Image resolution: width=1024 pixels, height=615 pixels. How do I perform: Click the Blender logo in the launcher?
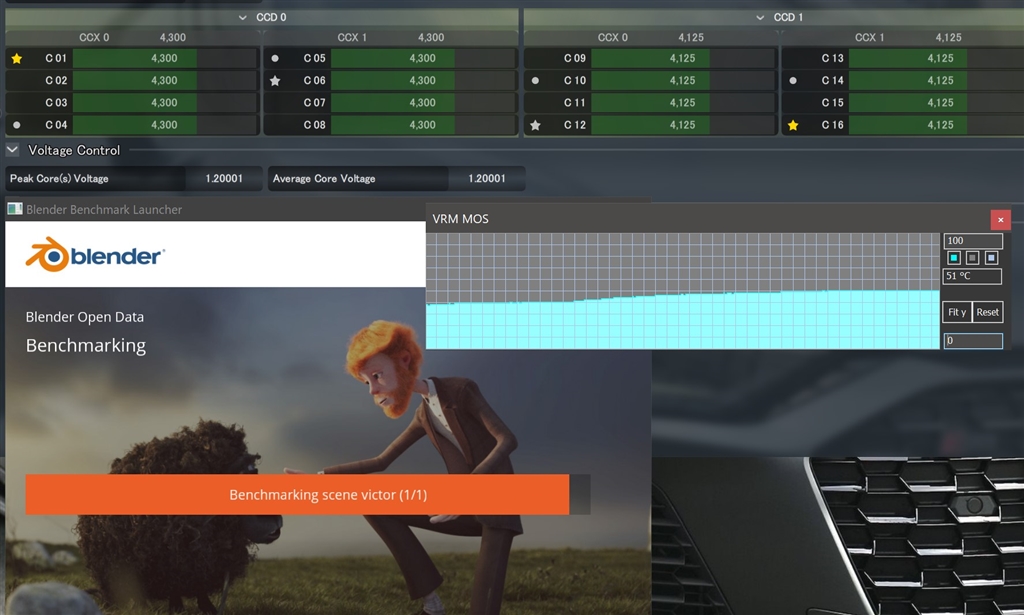click(x=95, y=255)
